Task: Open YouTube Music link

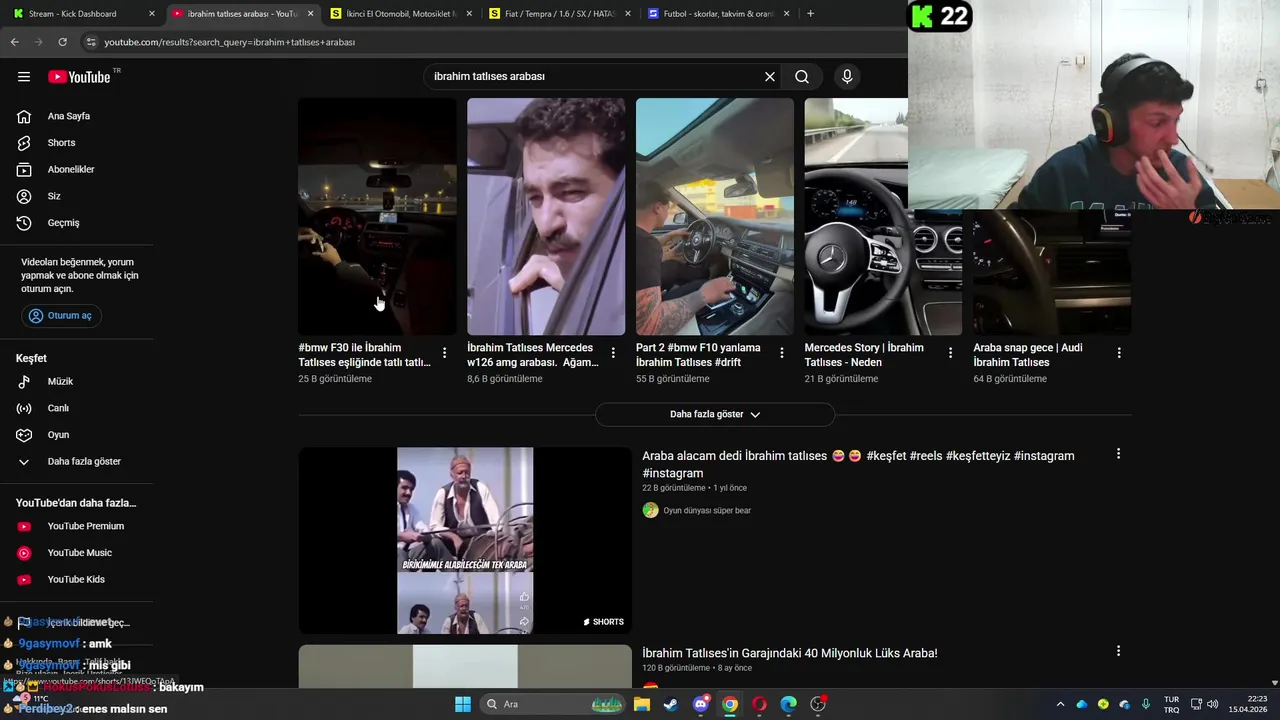Action: click(78, 553)
